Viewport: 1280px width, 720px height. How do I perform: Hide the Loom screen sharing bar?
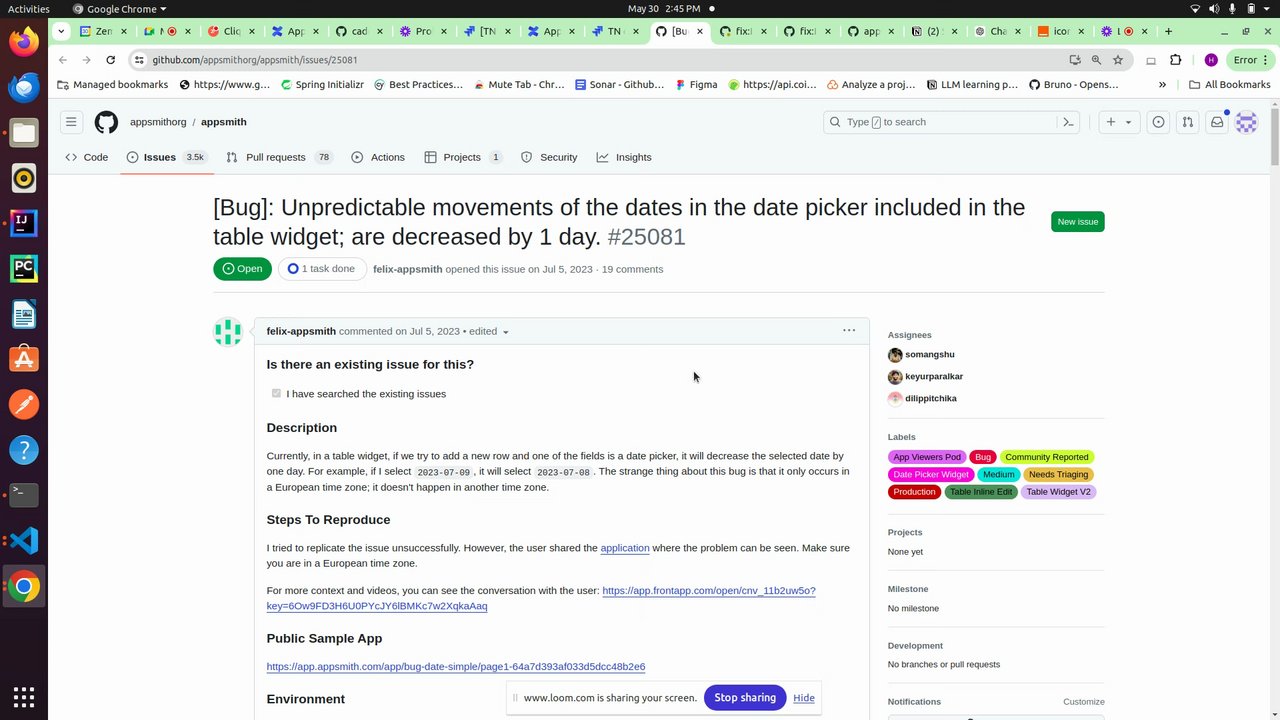[x=804, y=698]
